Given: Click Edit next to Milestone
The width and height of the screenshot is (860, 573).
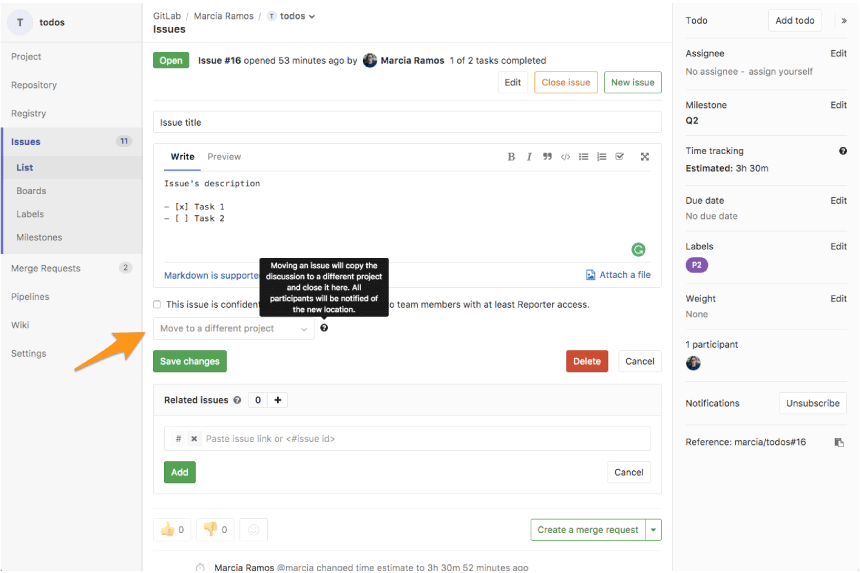Looking at the screenshot, I should click(x=838, y=105).
